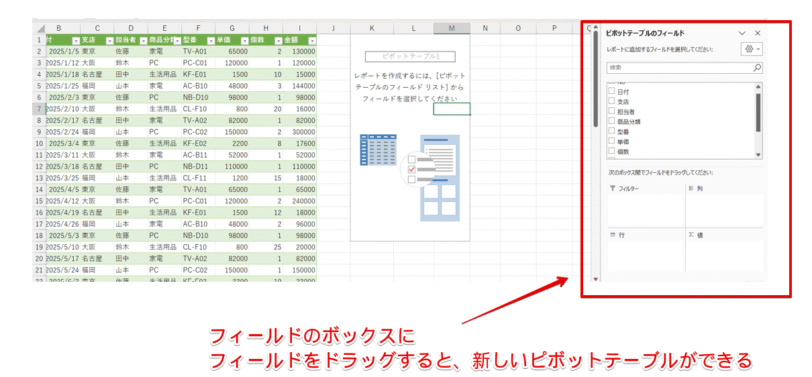
Task: Open the filter dropdown on the 支店 header
Action: (109, 40)
